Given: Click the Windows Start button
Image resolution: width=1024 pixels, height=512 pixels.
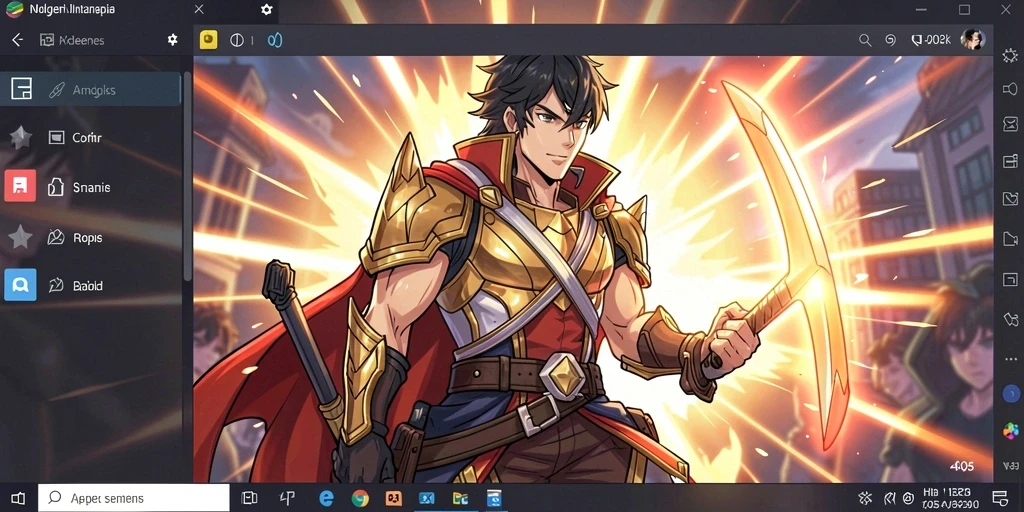Looking at the screenshot, I should 18,499.
